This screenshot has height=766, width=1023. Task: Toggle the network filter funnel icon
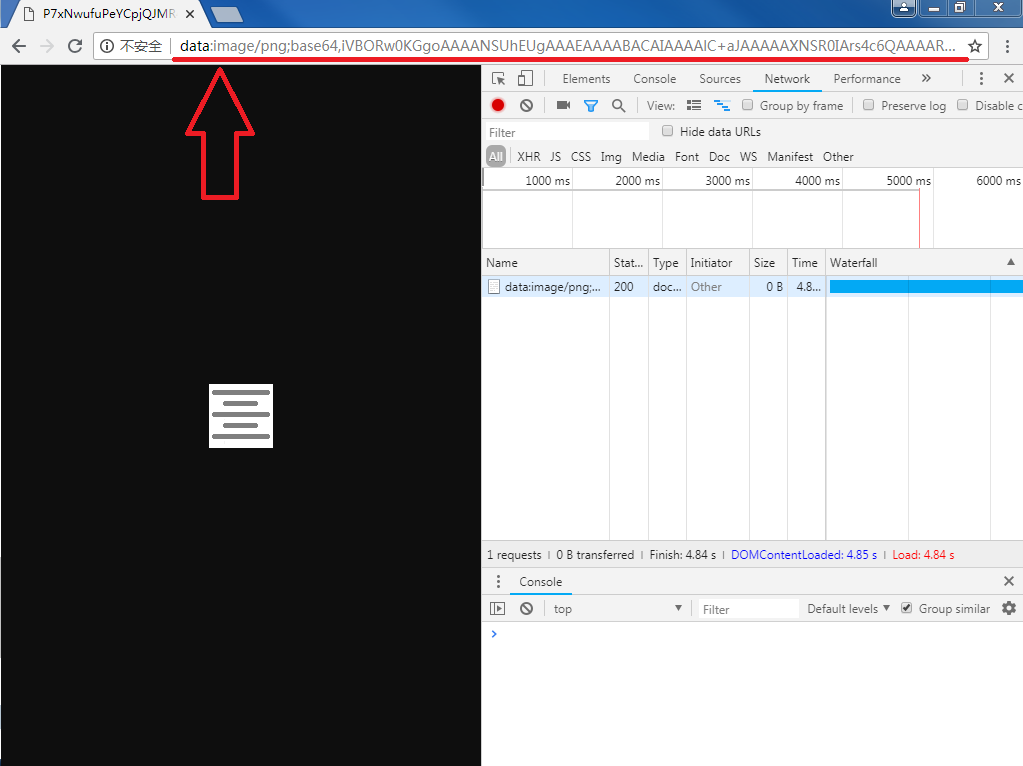(591, 105)
